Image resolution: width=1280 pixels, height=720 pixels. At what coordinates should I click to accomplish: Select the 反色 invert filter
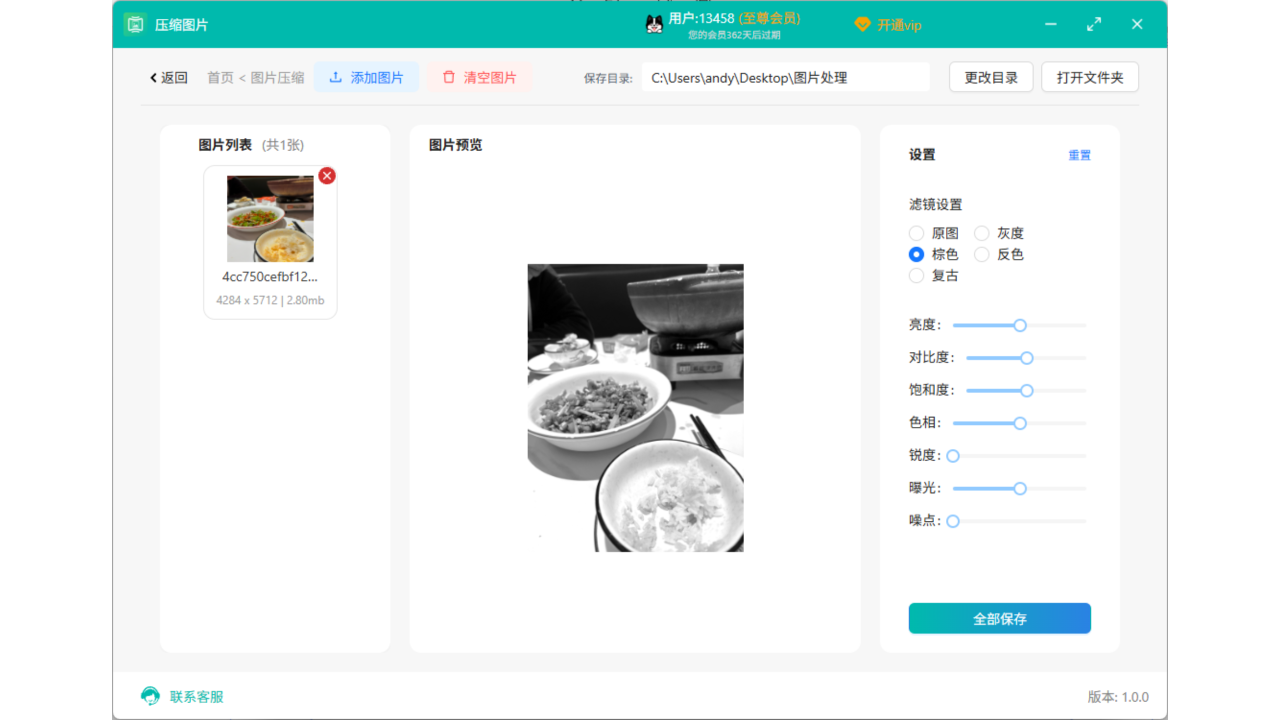[983, 254]
